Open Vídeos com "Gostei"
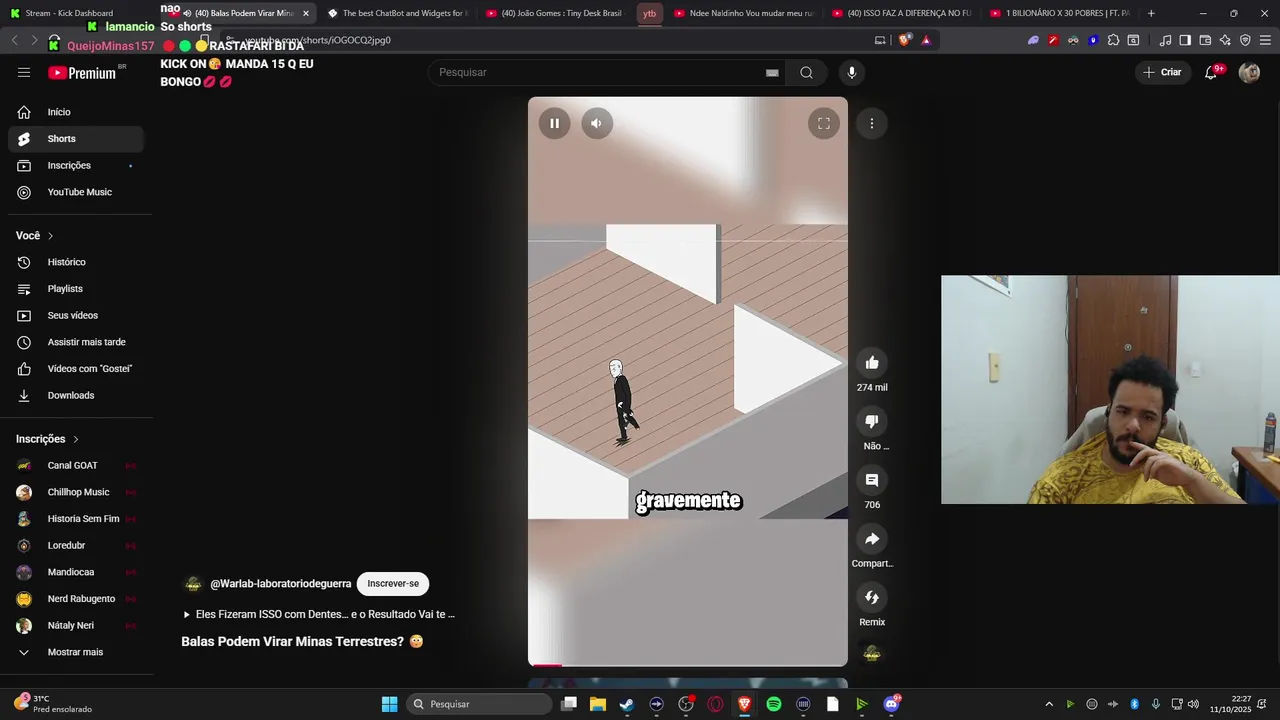This screenshot has width=1280, height=720. [x=76, y=369]
